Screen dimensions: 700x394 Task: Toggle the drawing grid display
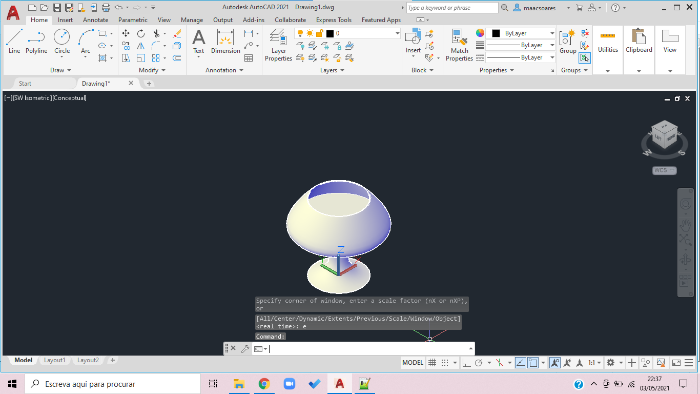432,363
